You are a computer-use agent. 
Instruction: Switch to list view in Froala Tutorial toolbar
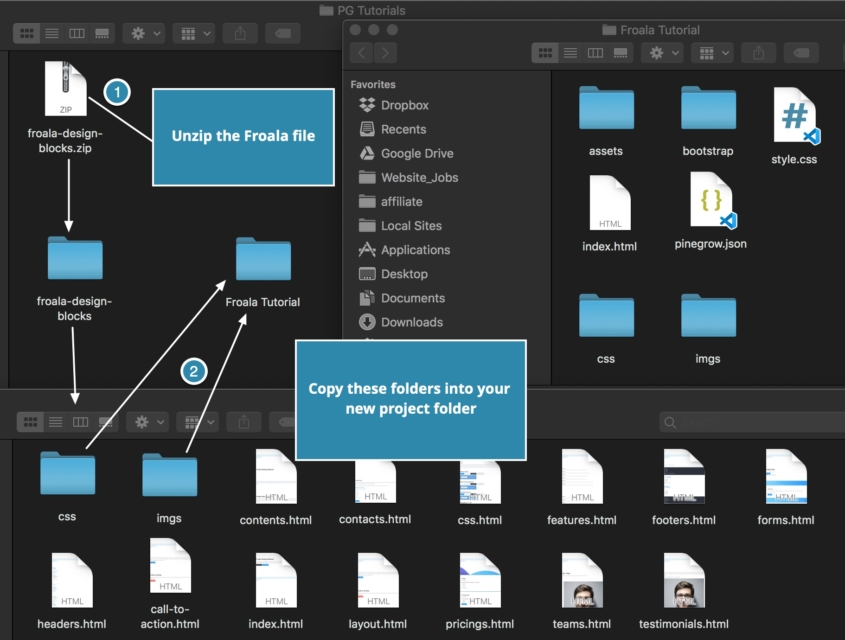[x=570, y=53]
